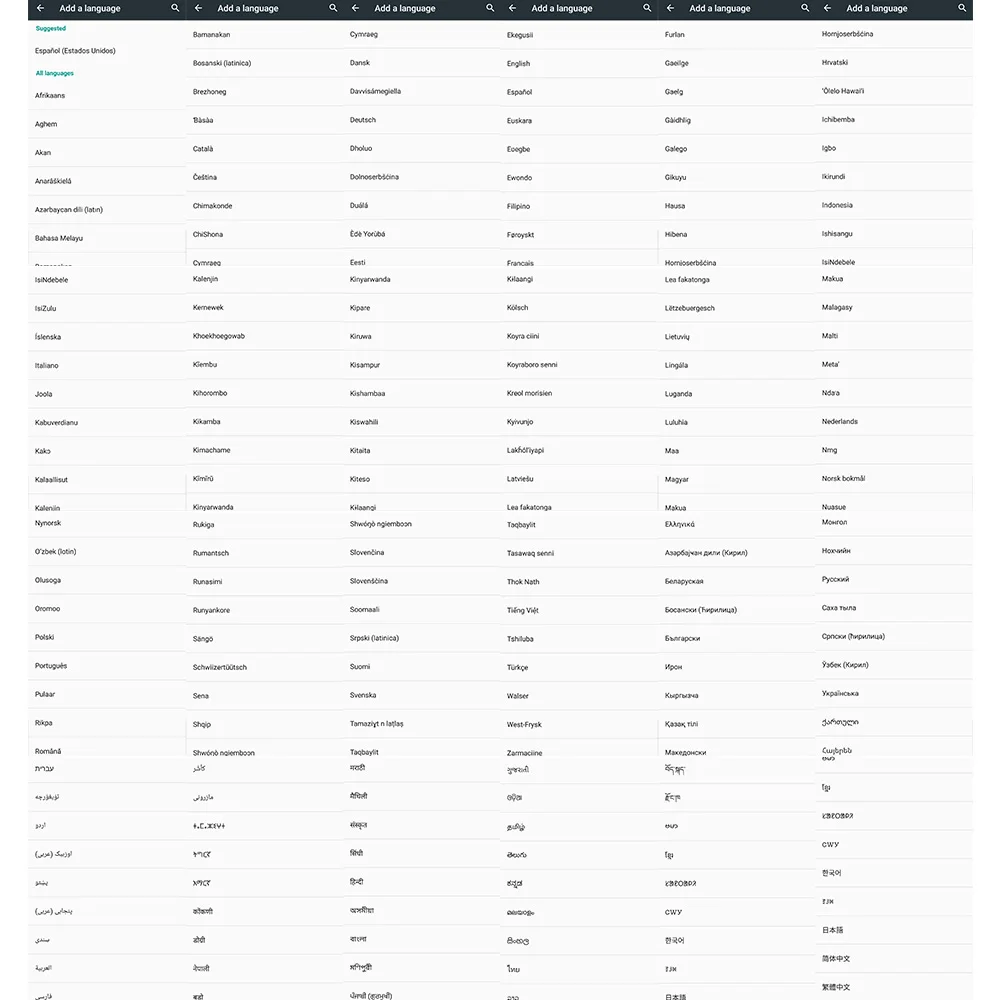This screenshot has width=1000, height=1000.
Task: Tap the back arrow in the header above Hrvatski
Action: coord(827,8)
